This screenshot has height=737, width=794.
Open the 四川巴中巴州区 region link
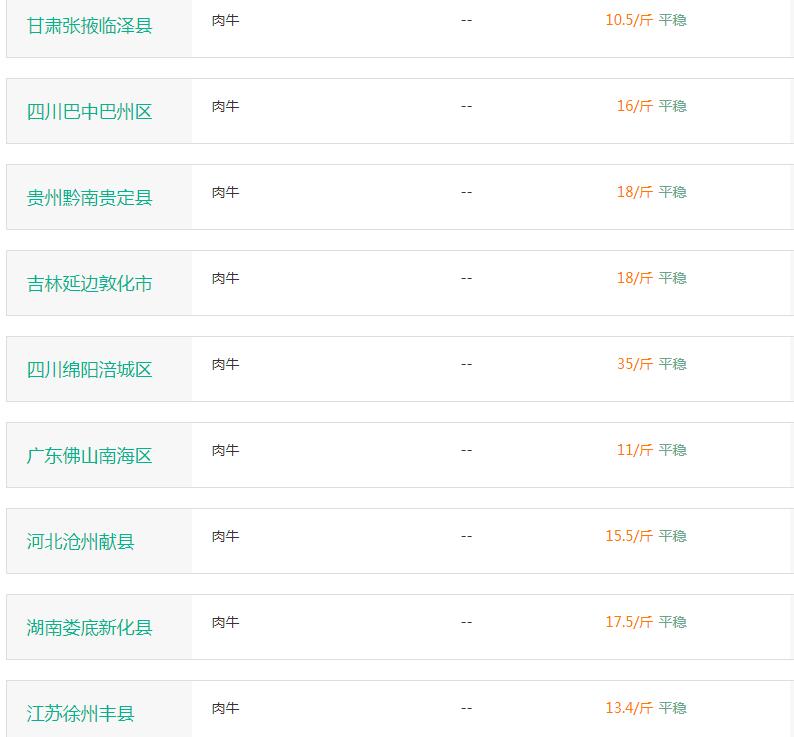89,111
